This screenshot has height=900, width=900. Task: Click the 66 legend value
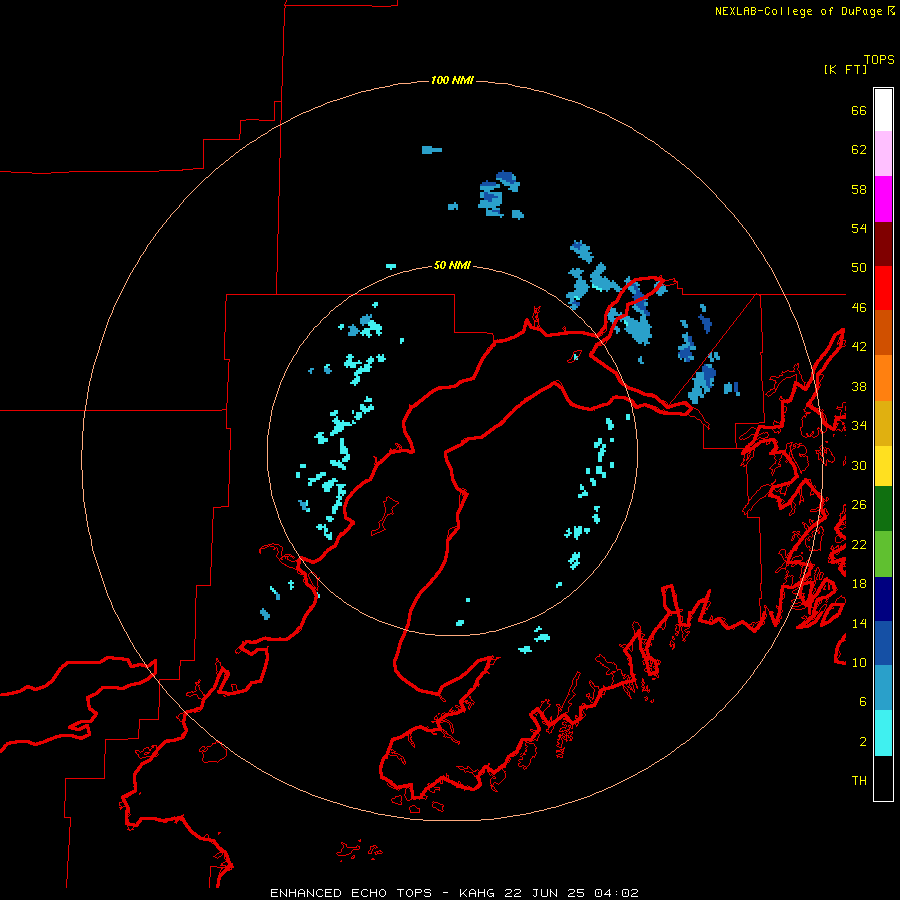(859, 110)
